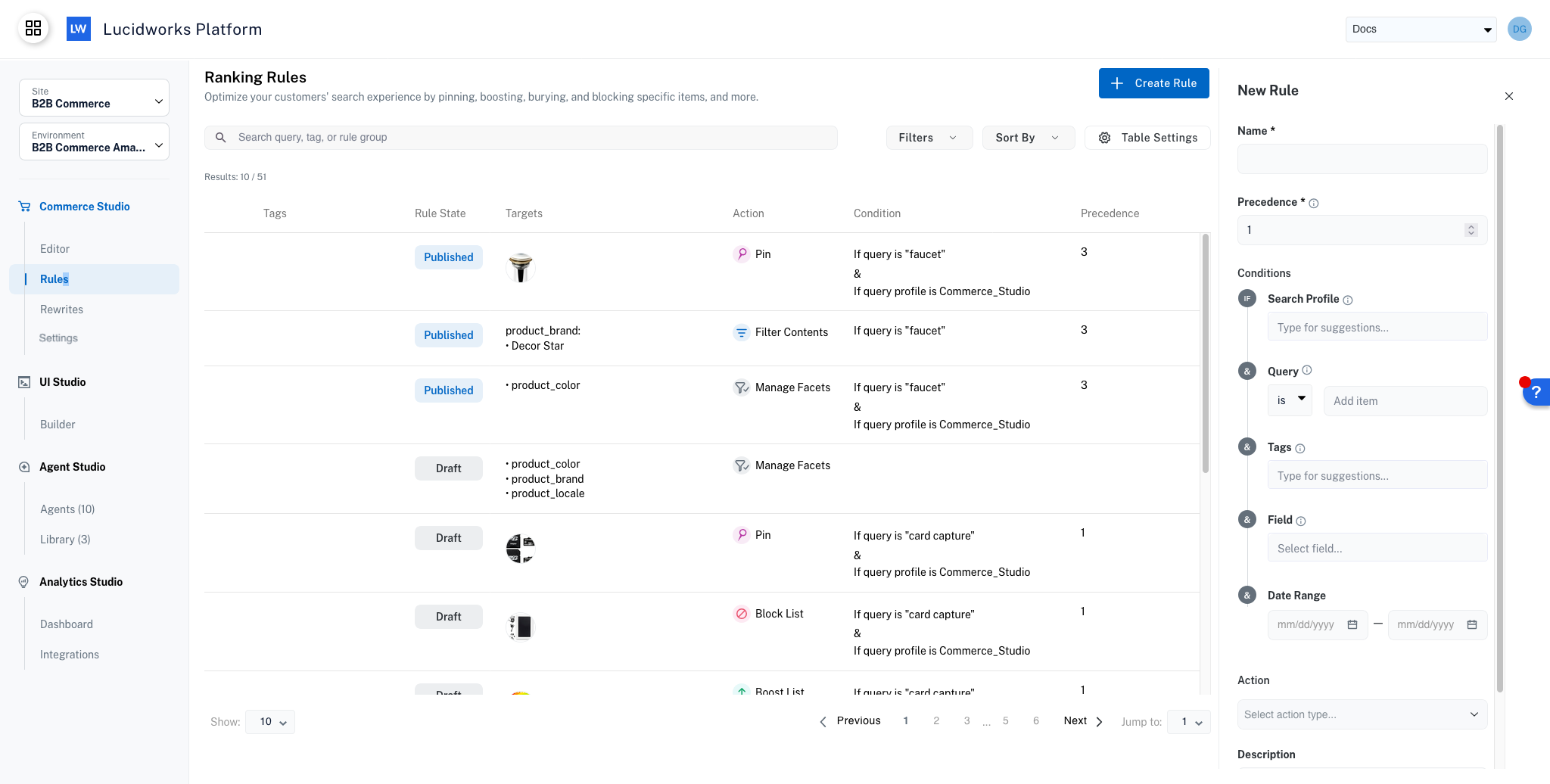Screen dimensions: 1550x784
Task: Click the faucet Pin rule target thumbnail
Action: click(x=521, y=268)
